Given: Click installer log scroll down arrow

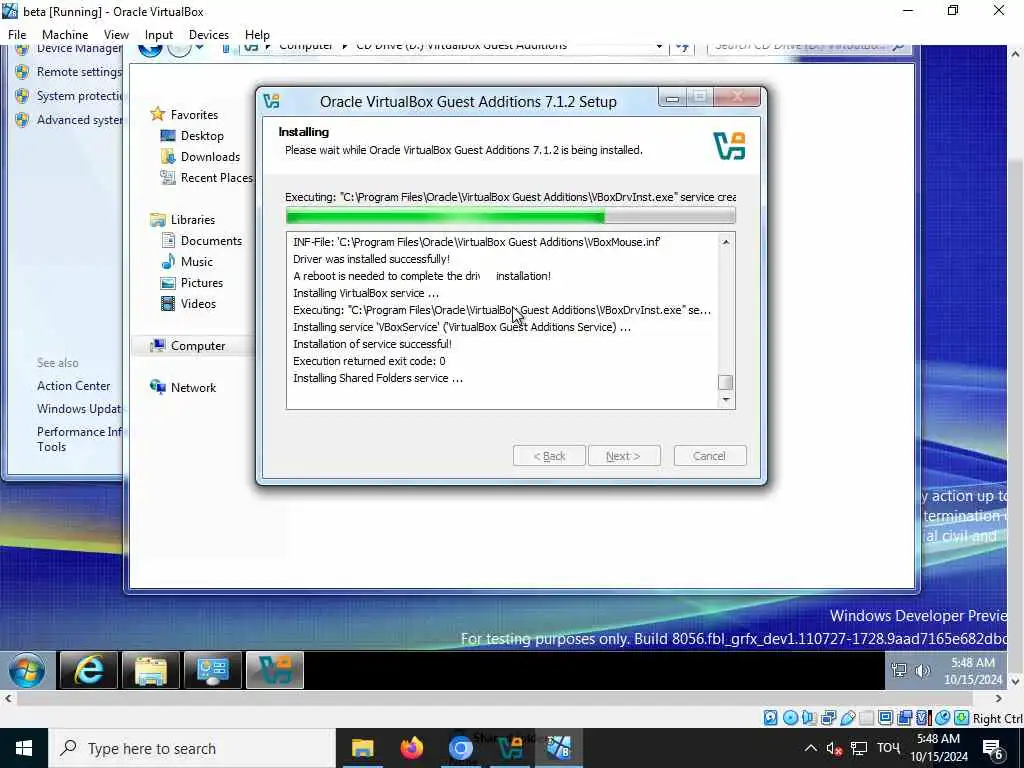Looking at the screenshot, I should coord(725,400).
